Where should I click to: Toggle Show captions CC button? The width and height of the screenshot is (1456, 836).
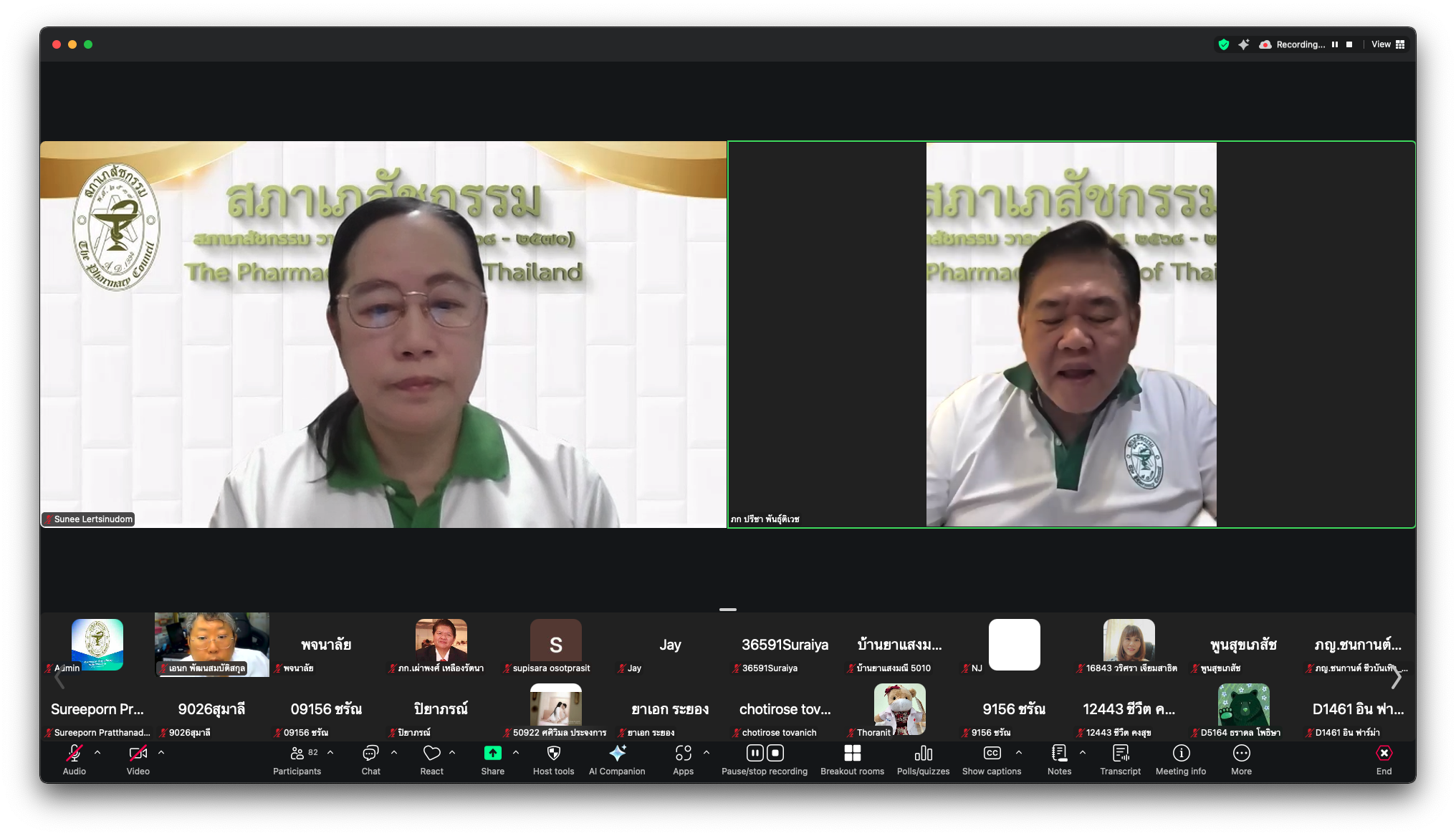pos(992,754)
